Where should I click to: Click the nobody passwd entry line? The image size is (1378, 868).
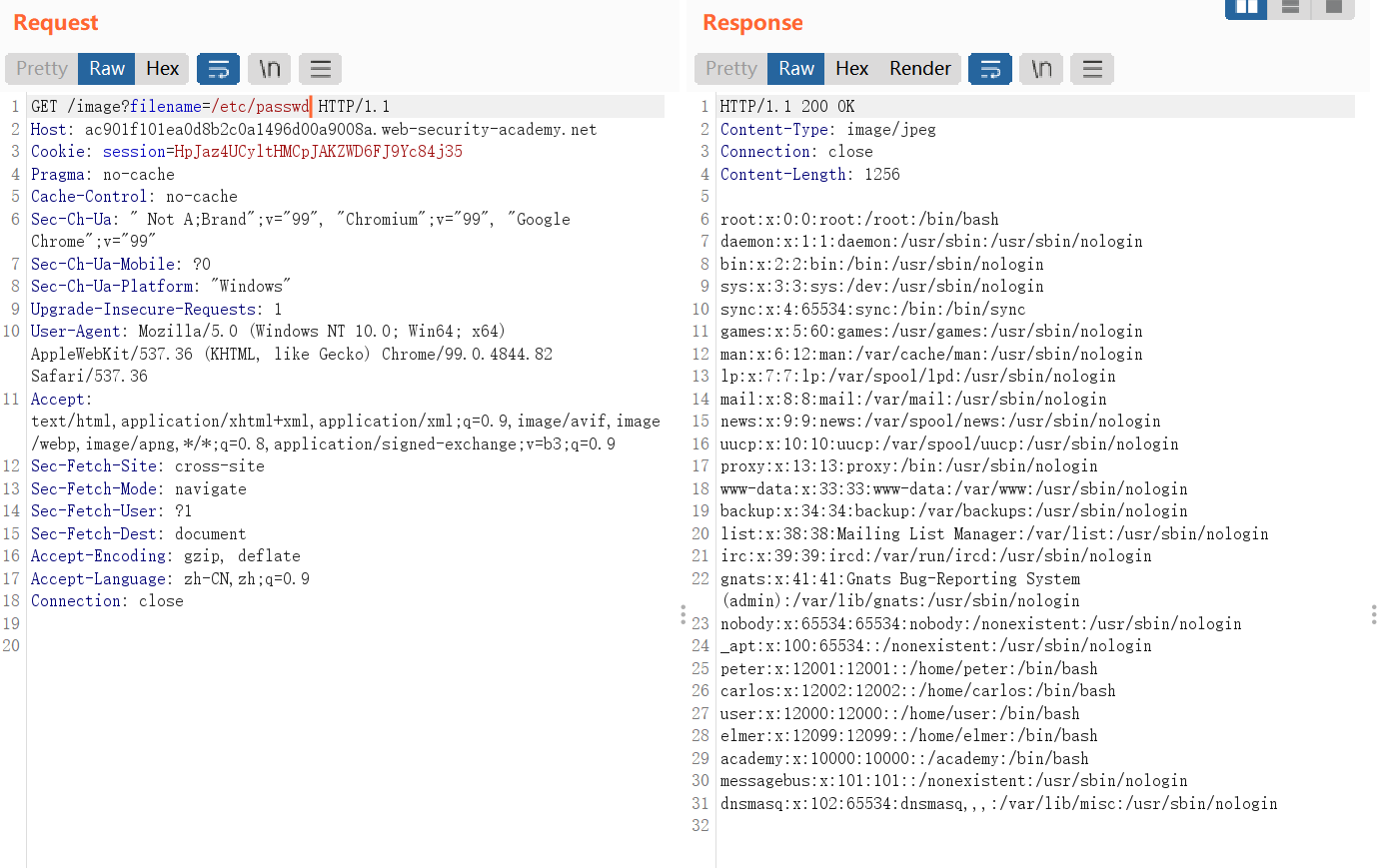pyautogui.click(x=981, y=623)
